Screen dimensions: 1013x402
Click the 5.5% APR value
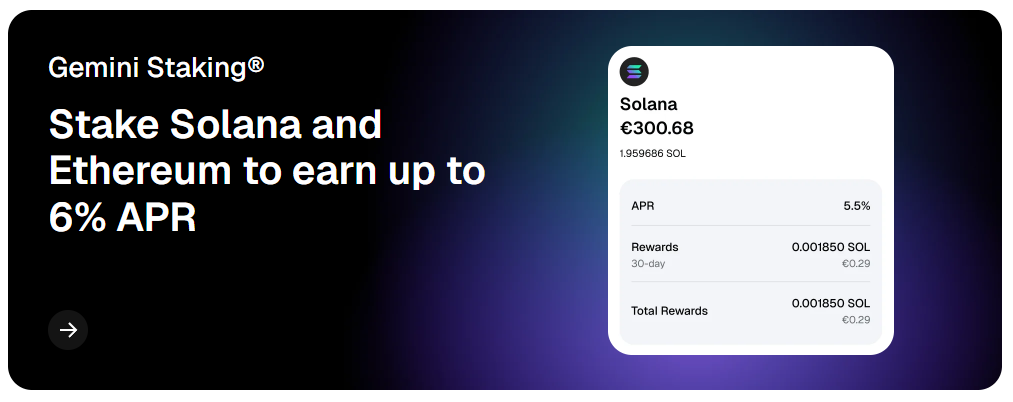856,205
